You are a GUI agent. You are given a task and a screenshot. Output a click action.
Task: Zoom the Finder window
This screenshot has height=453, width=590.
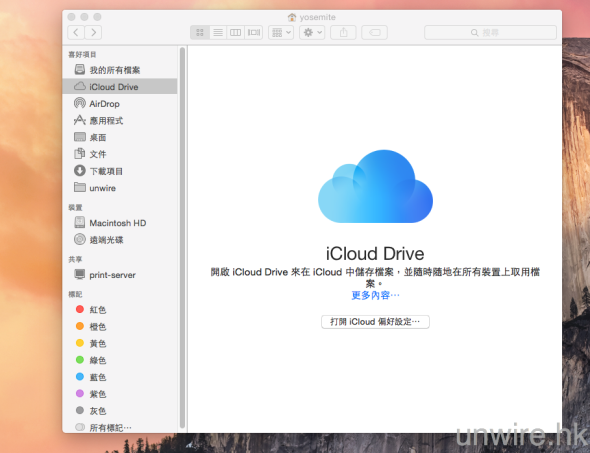click(97, 17)
